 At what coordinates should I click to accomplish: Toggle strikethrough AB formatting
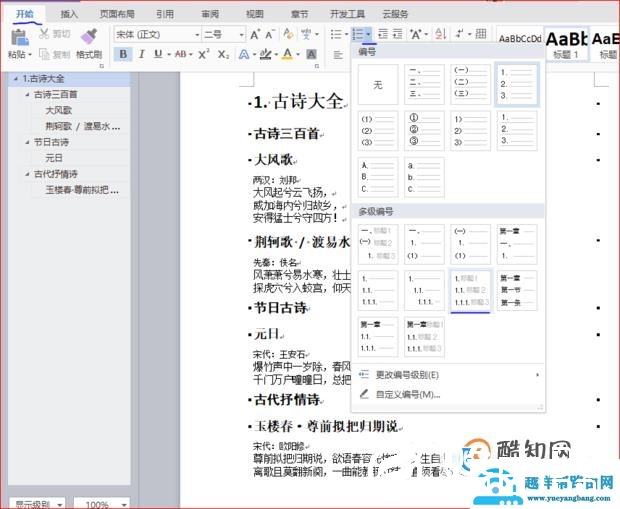pos(180,54)
